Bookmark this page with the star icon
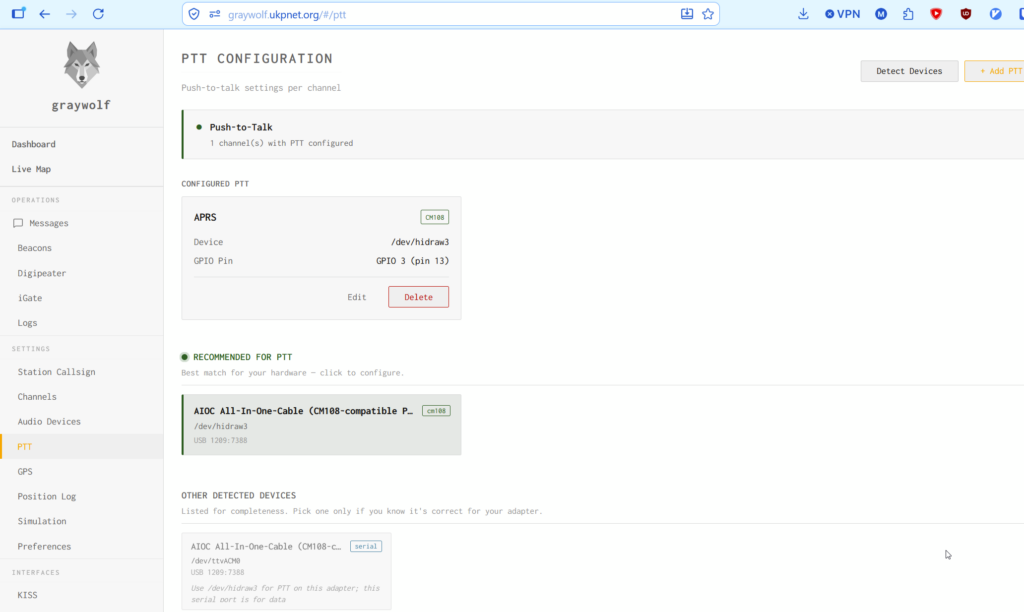Screen dimensions: 1024x612 [708, 14]
